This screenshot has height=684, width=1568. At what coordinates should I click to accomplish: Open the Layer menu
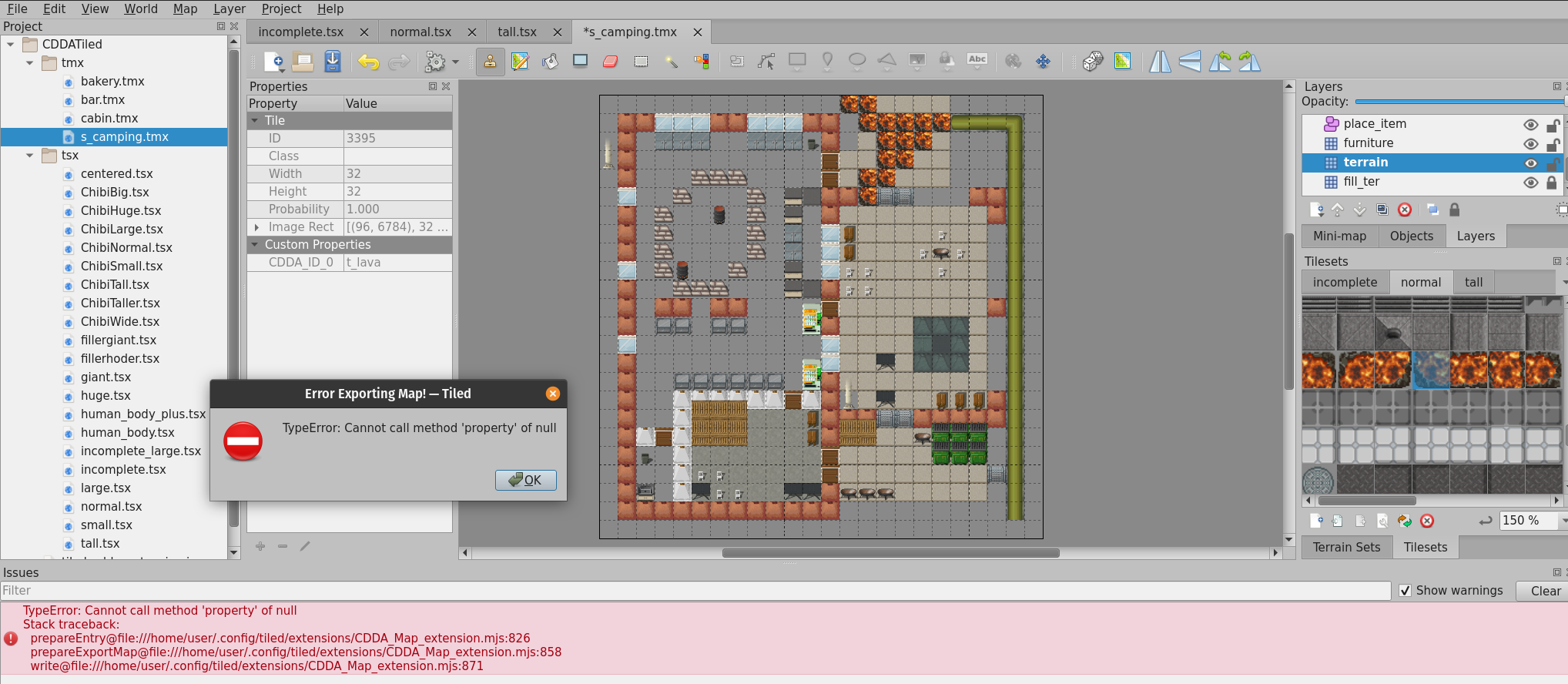point(230,8)
